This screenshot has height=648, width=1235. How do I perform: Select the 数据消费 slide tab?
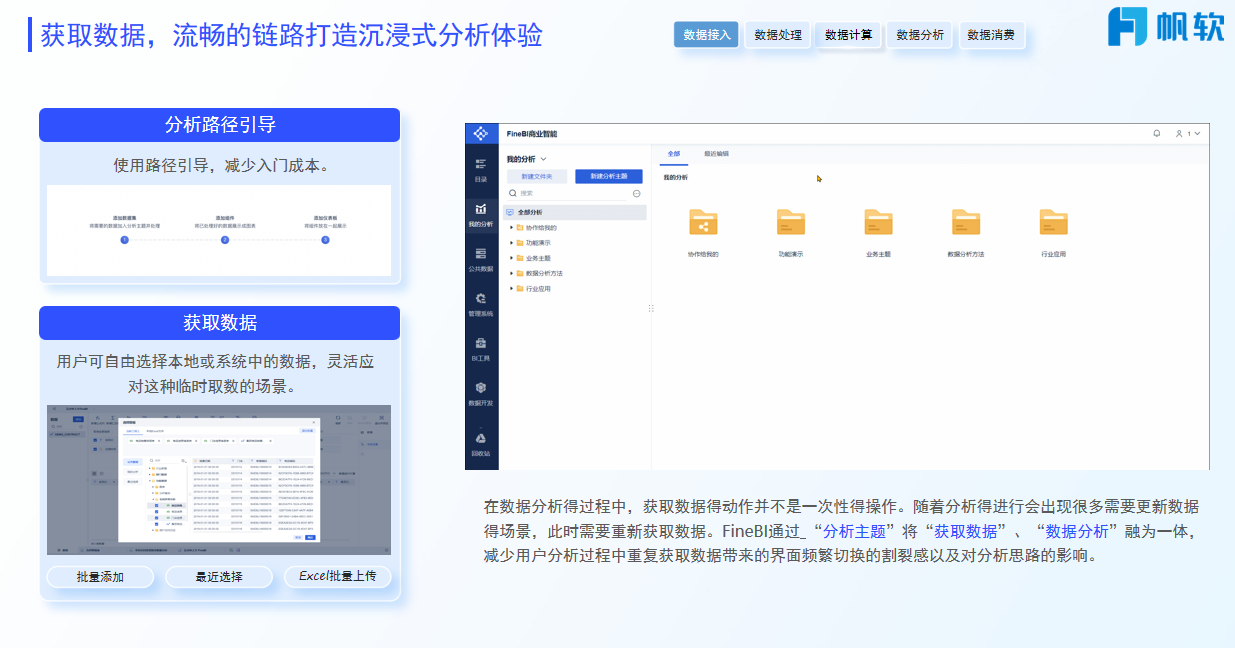[991, 35]
